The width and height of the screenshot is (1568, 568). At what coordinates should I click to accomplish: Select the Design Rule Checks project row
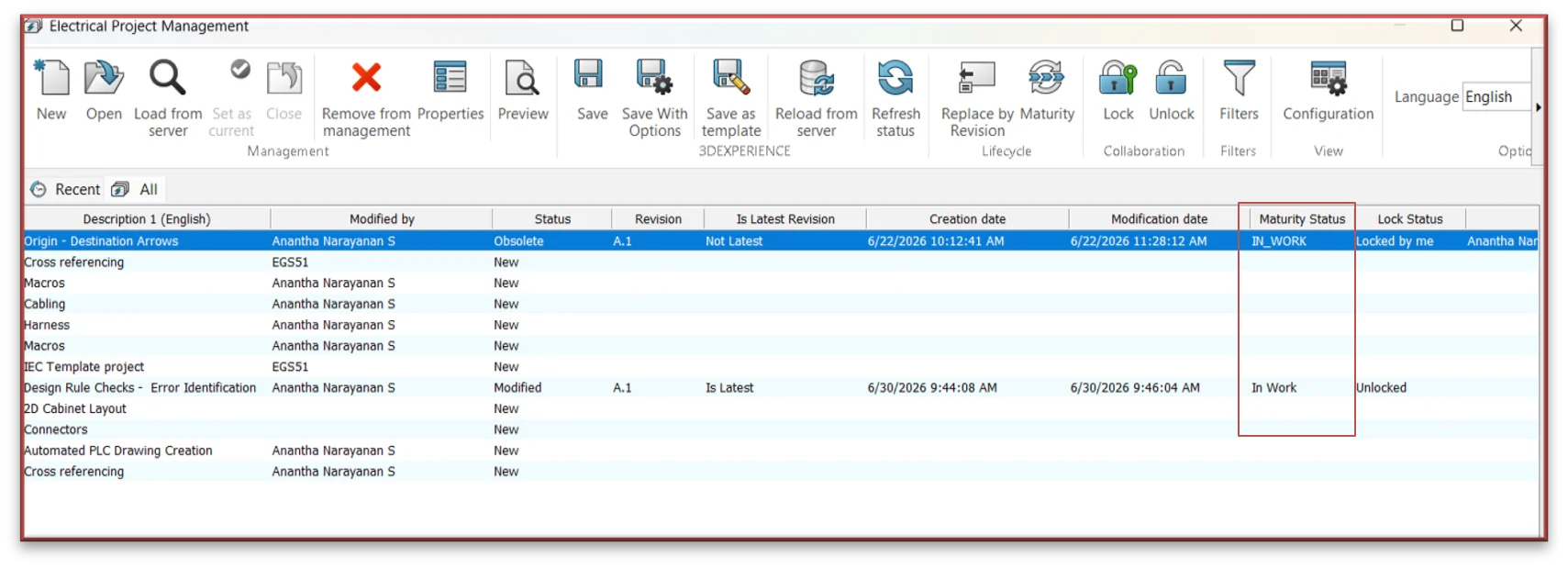[781, 388]
